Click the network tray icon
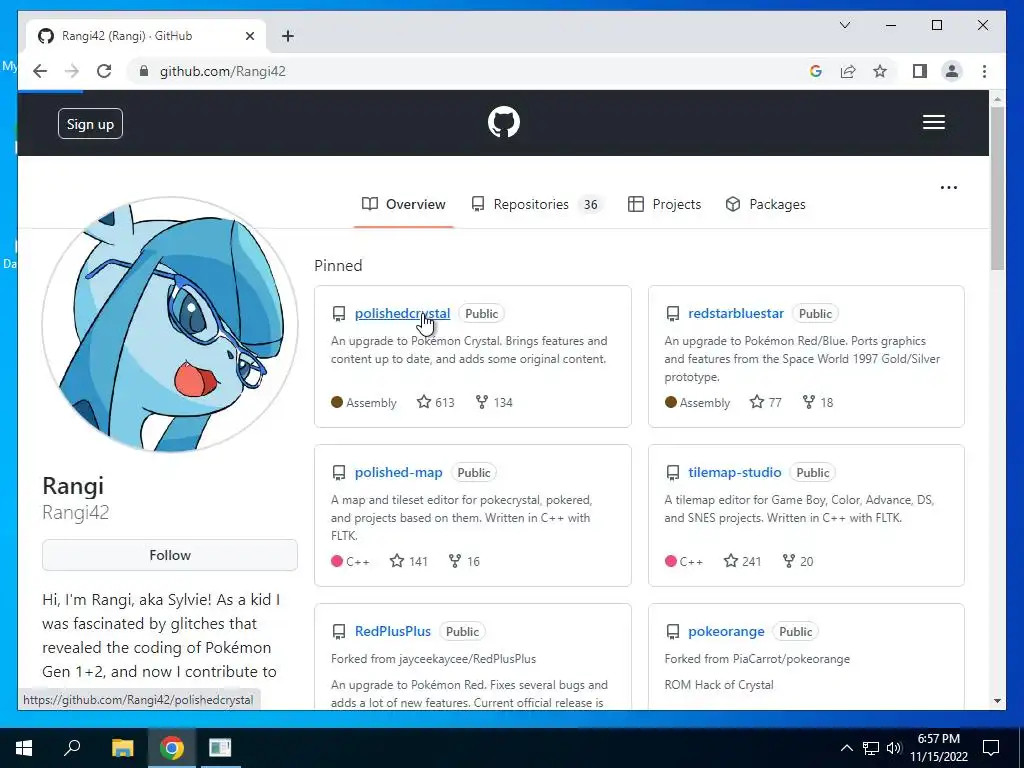Viewport: 1024px width, 768px height. click(x=871, y=748)
